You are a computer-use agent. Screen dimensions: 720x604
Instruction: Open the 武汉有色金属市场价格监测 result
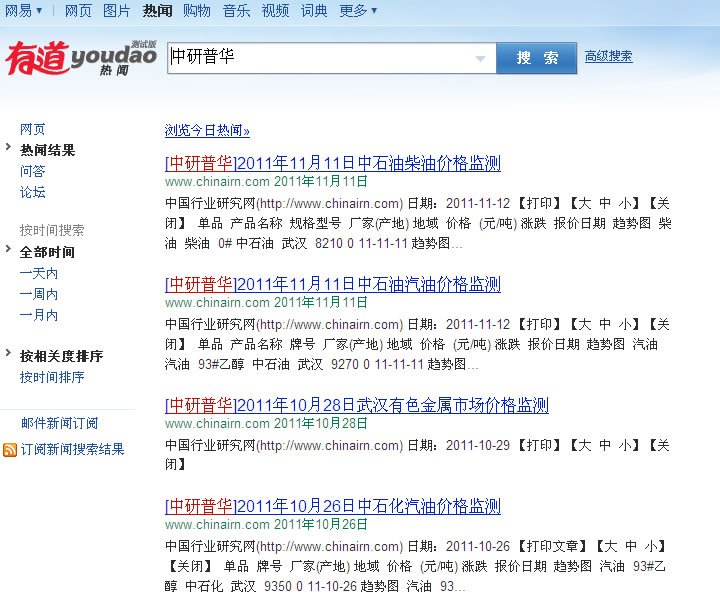(x=356, y=405)
